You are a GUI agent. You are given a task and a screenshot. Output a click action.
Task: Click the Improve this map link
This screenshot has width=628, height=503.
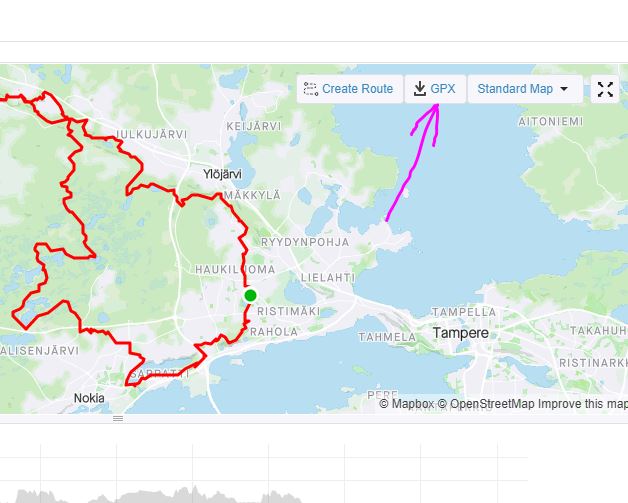(583, 404)
